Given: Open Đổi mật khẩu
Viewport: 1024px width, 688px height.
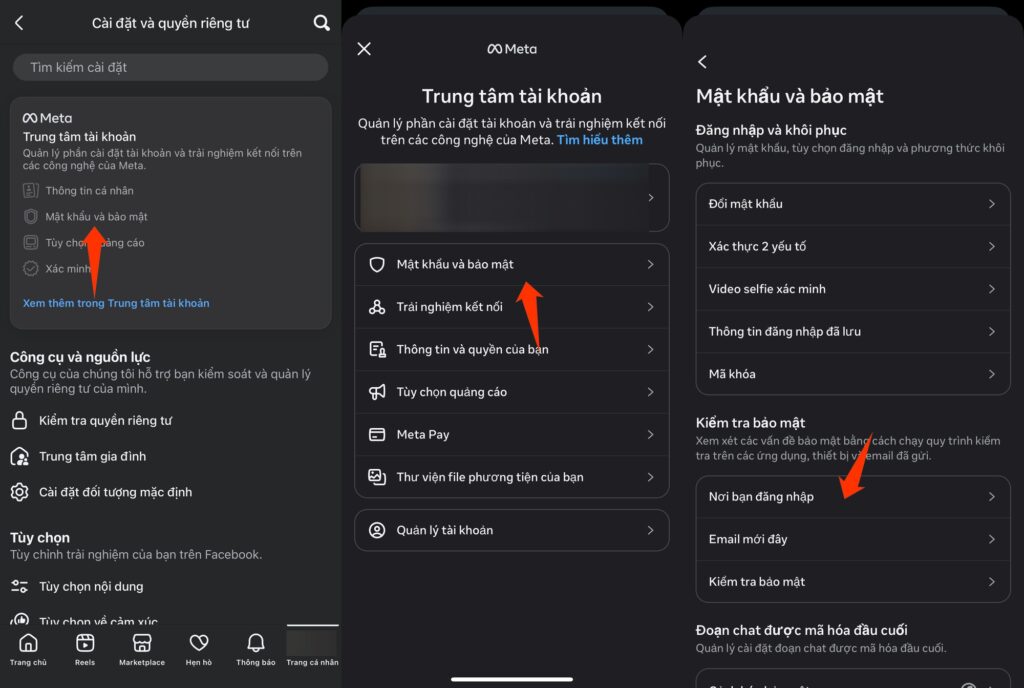Looking at the screenshot, I should 853,204.
